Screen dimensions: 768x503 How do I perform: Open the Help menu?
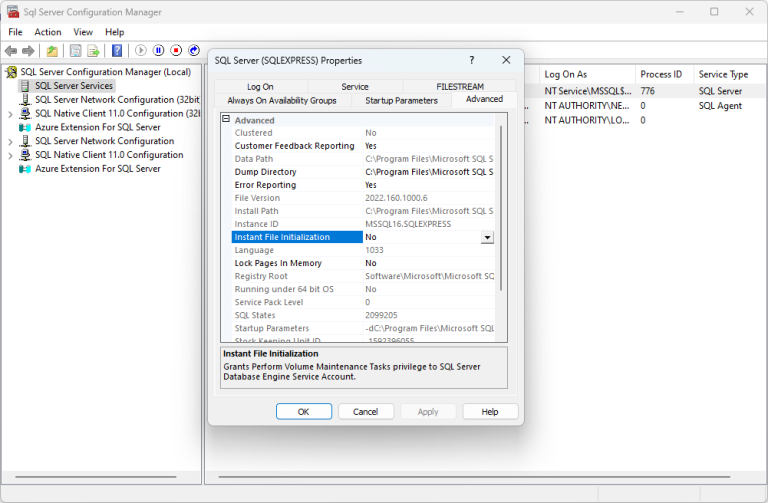(x=115, y=32)
